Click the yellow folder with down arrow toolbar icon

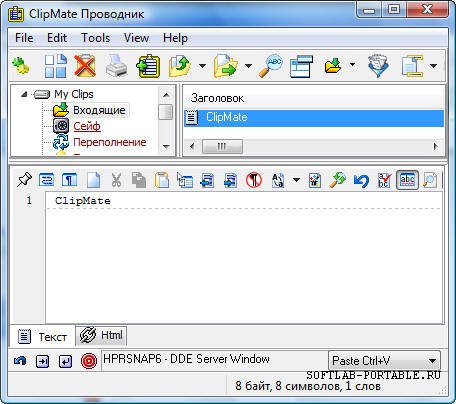click(333, 66)
